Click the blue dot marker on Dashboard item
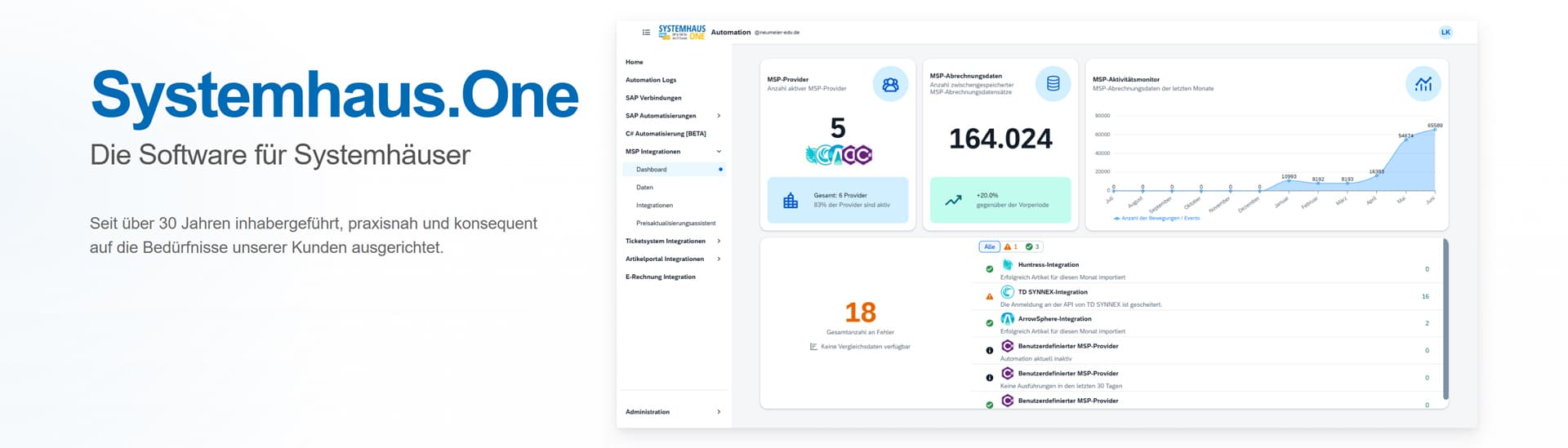This screenshot has height=448, width=1568. tap(720, 170)
